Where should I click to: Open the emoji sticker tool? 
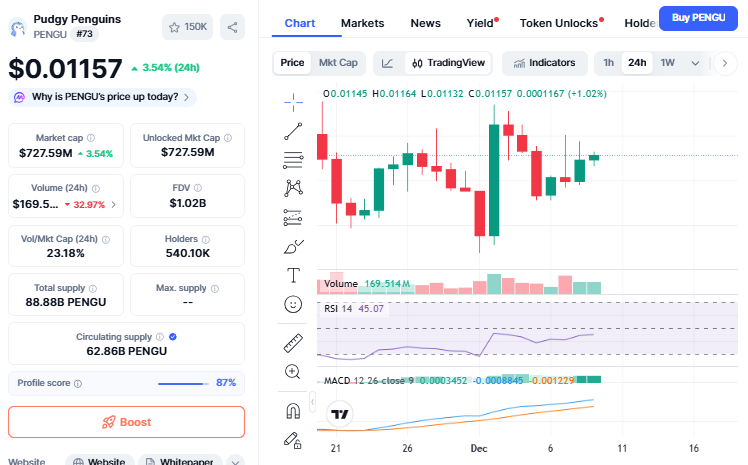pyautogui.click(x=293, y=304)
